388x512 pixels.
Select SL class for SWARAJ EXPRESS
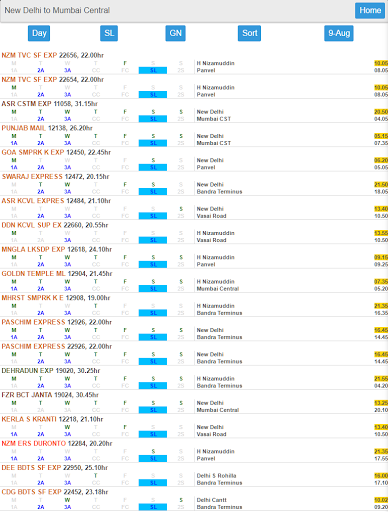click(153, 192)
